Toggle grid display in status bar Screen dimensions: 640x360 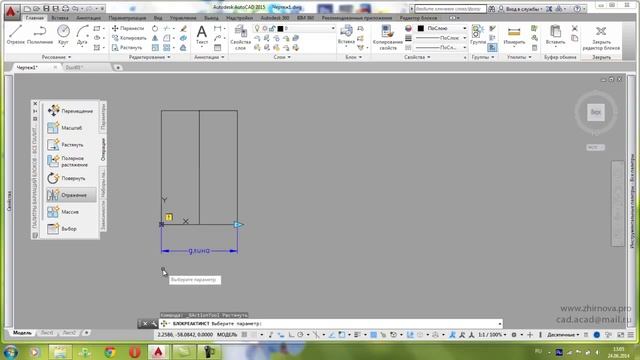[x=244, y=335]
